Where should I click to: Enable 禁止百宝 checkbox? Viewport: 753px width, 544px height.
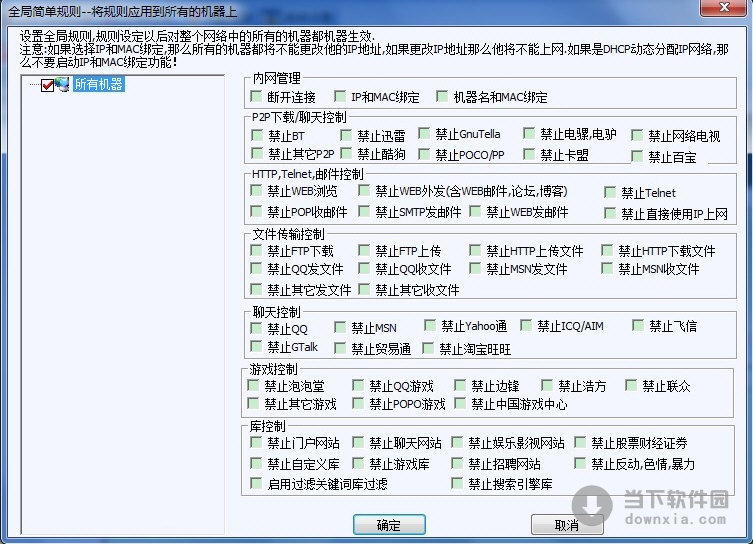[637, 157]
